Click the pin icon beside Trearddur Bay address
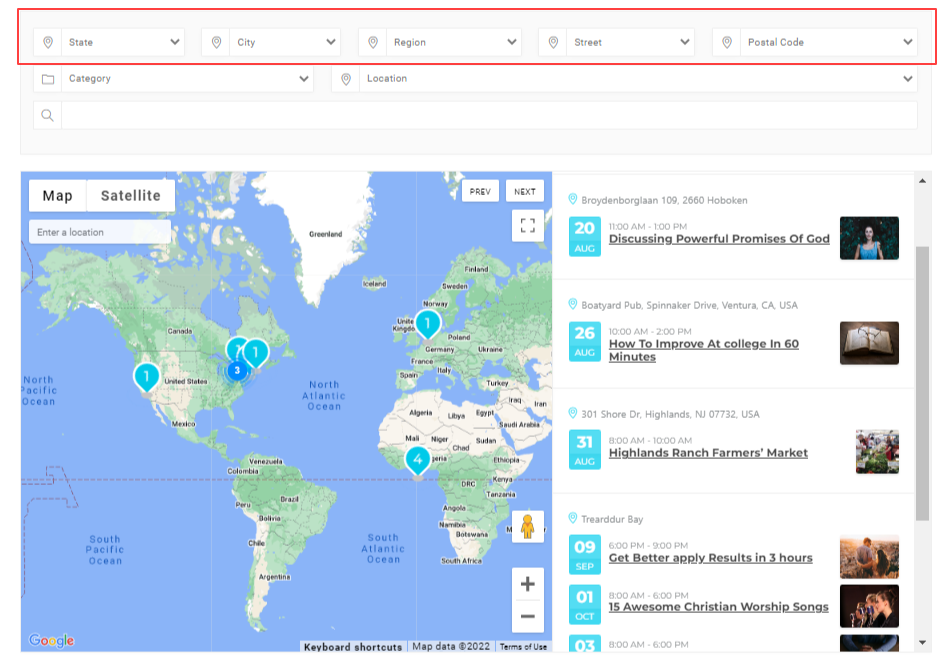Image resolution: width=949 pixels, height=670 pixels. (x=573, y=519)
